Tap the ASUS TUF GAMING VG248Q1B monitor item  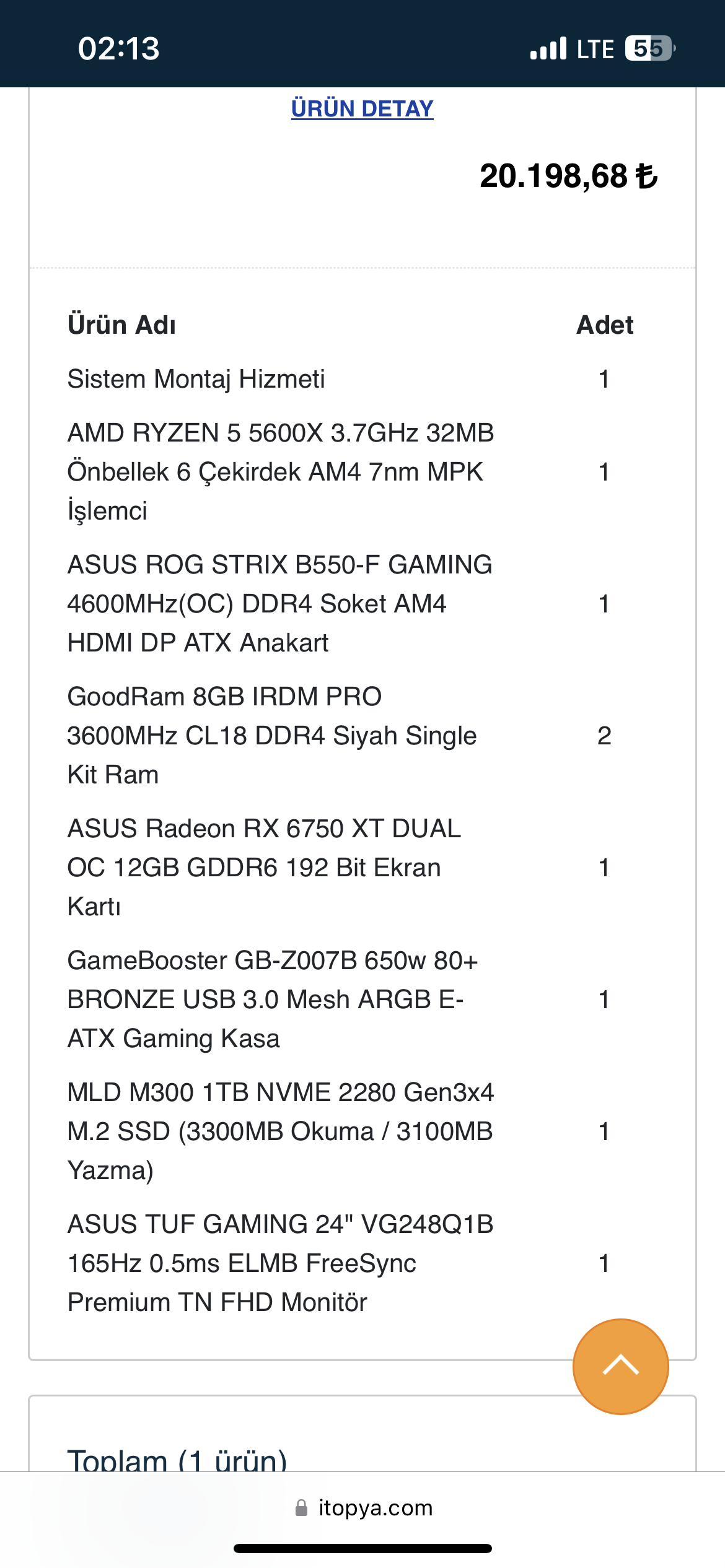280,1263
